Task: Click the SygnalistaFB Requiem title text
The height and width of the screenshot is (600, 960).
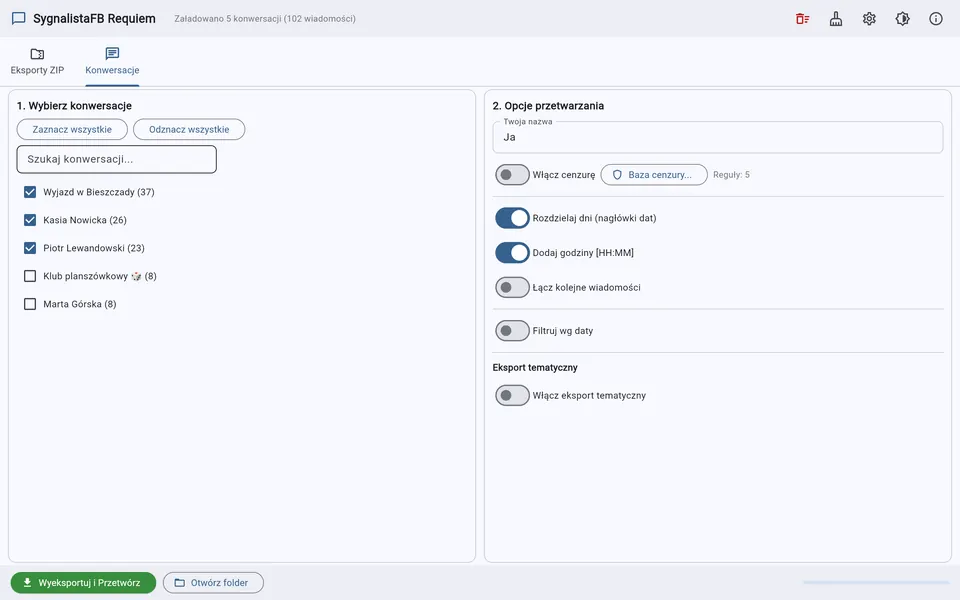Action: coord(94,19)
